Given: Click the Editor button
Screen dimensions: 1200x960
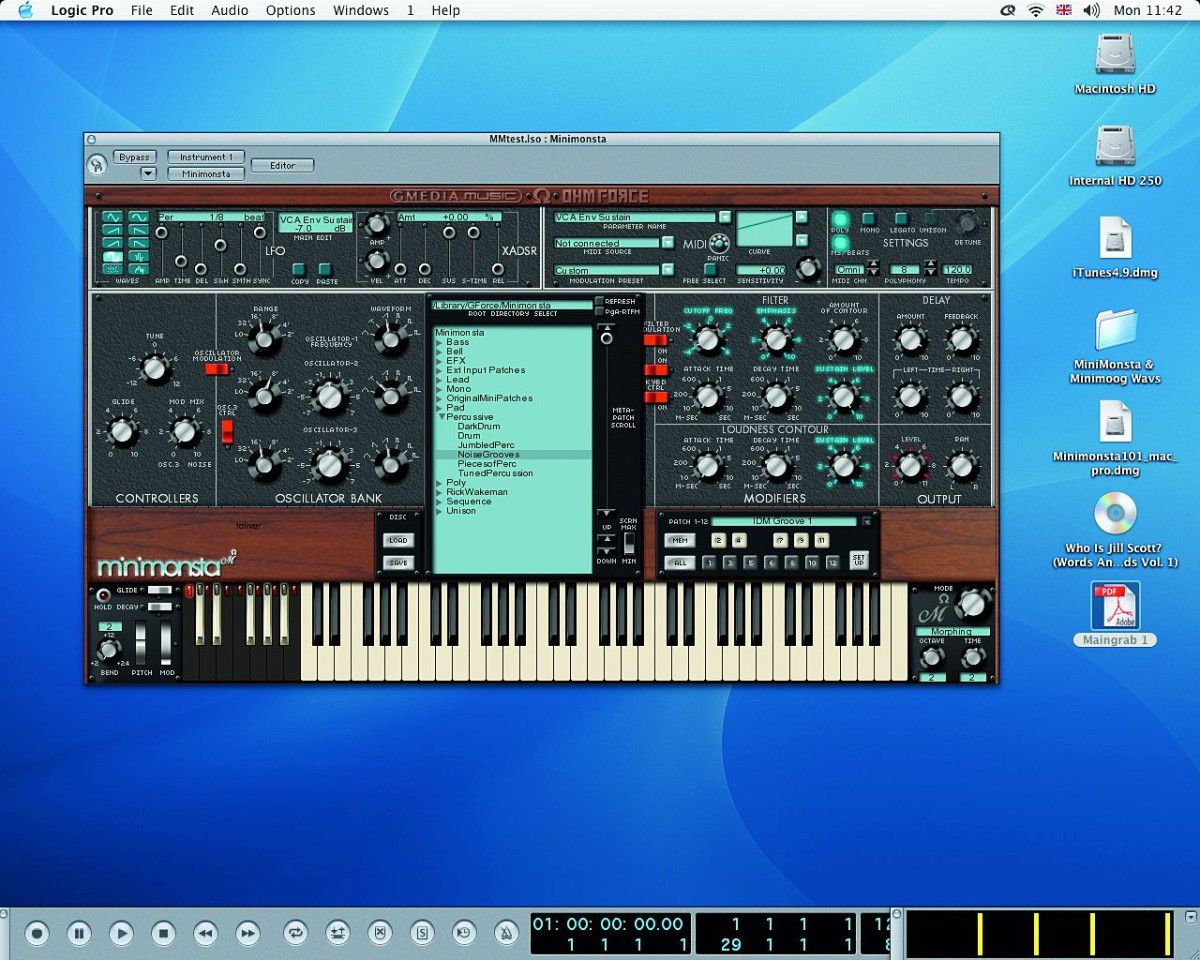Looking at the screenshot, I should pyautogui.click(x=282, y=165).
